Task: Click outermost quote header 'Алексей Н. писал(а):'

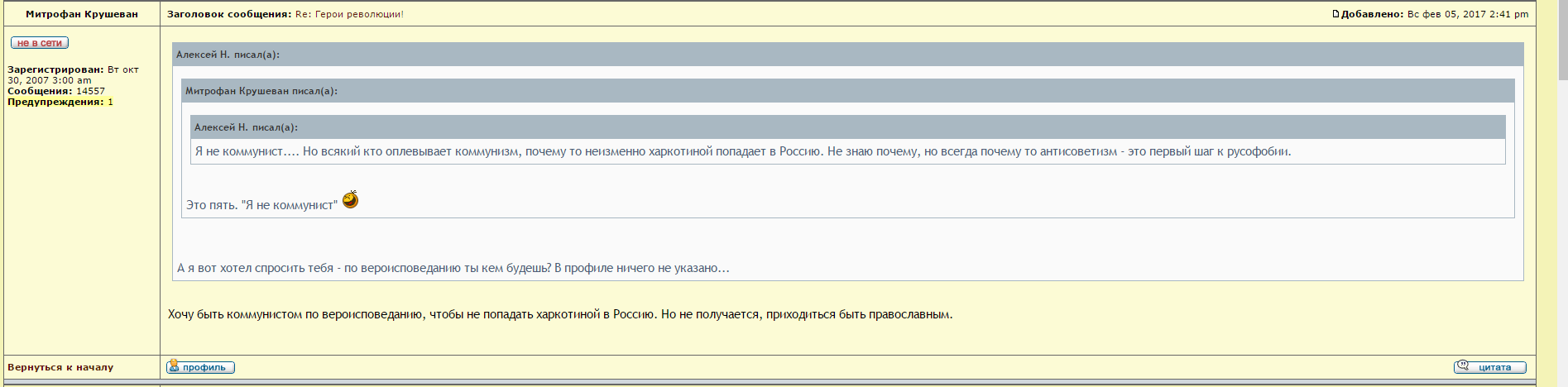Action: click(228, 55)
